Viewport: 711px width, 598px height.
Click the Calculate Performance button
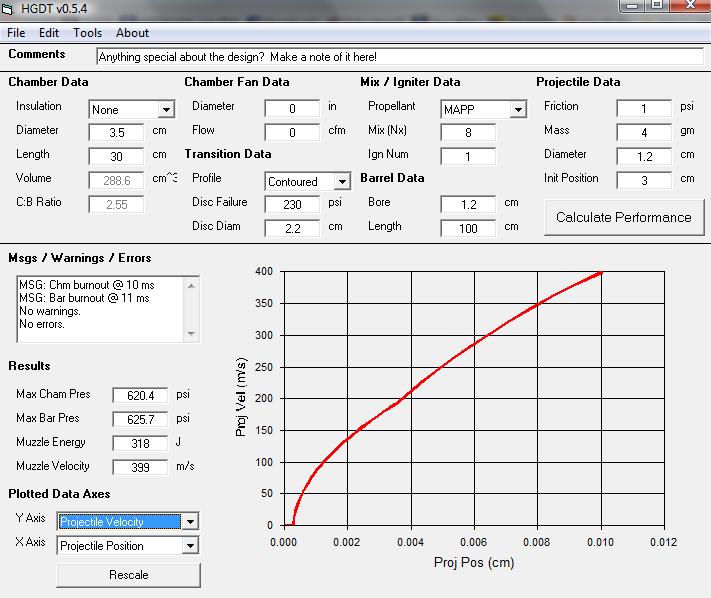click(623, 217)
